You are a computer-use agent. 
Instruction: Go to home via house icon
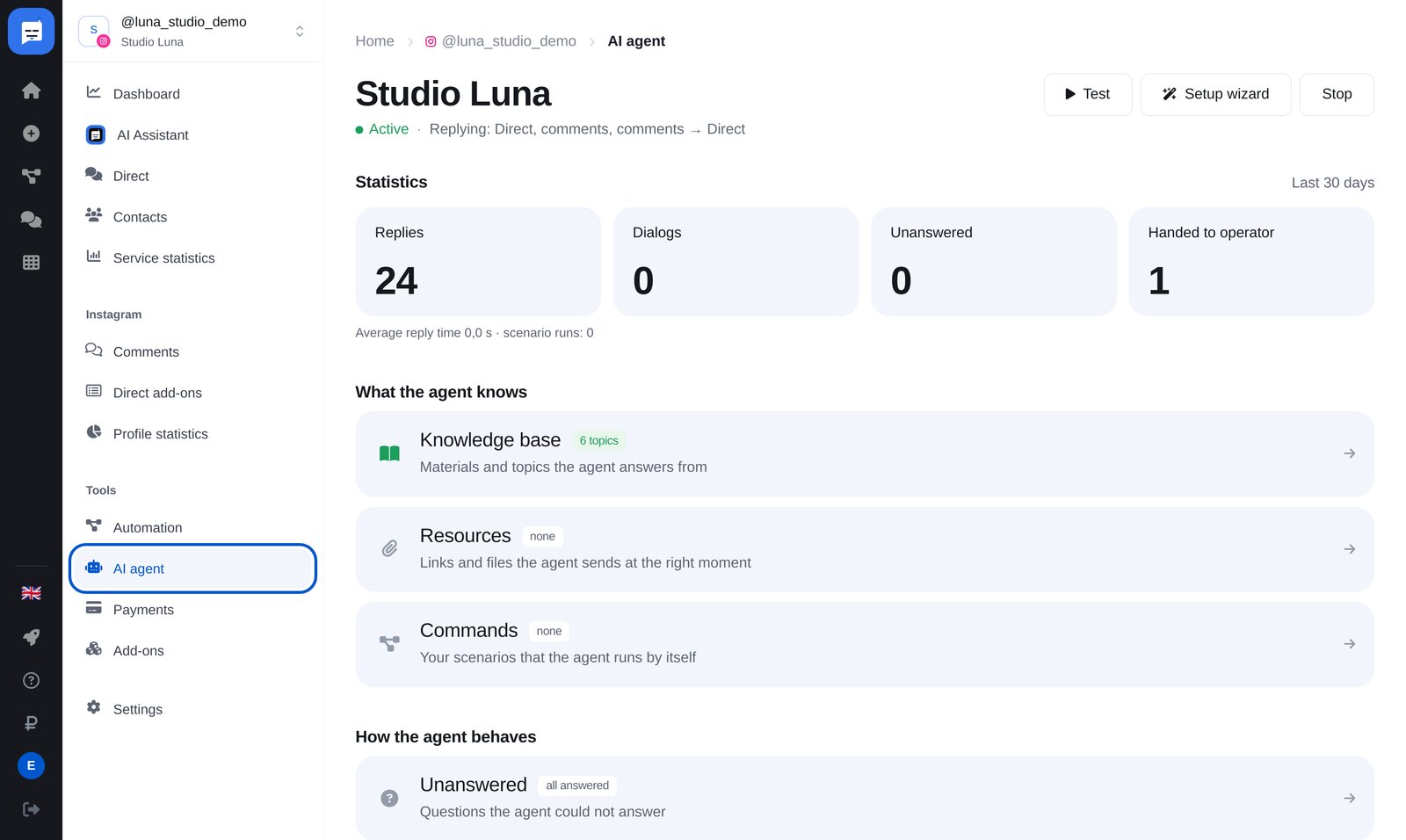point(31,91)
